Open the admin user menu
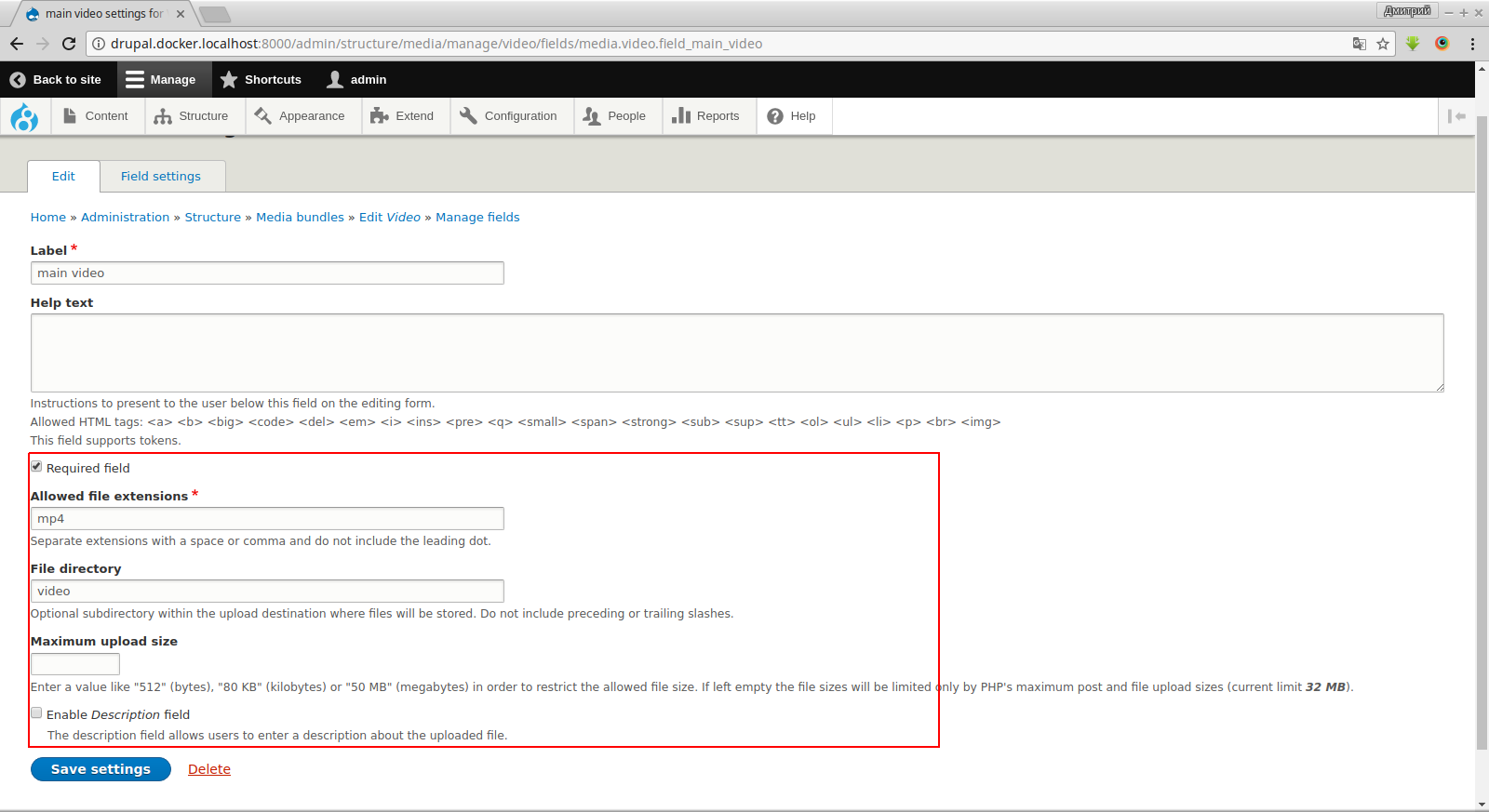 [x=356, y=80]
